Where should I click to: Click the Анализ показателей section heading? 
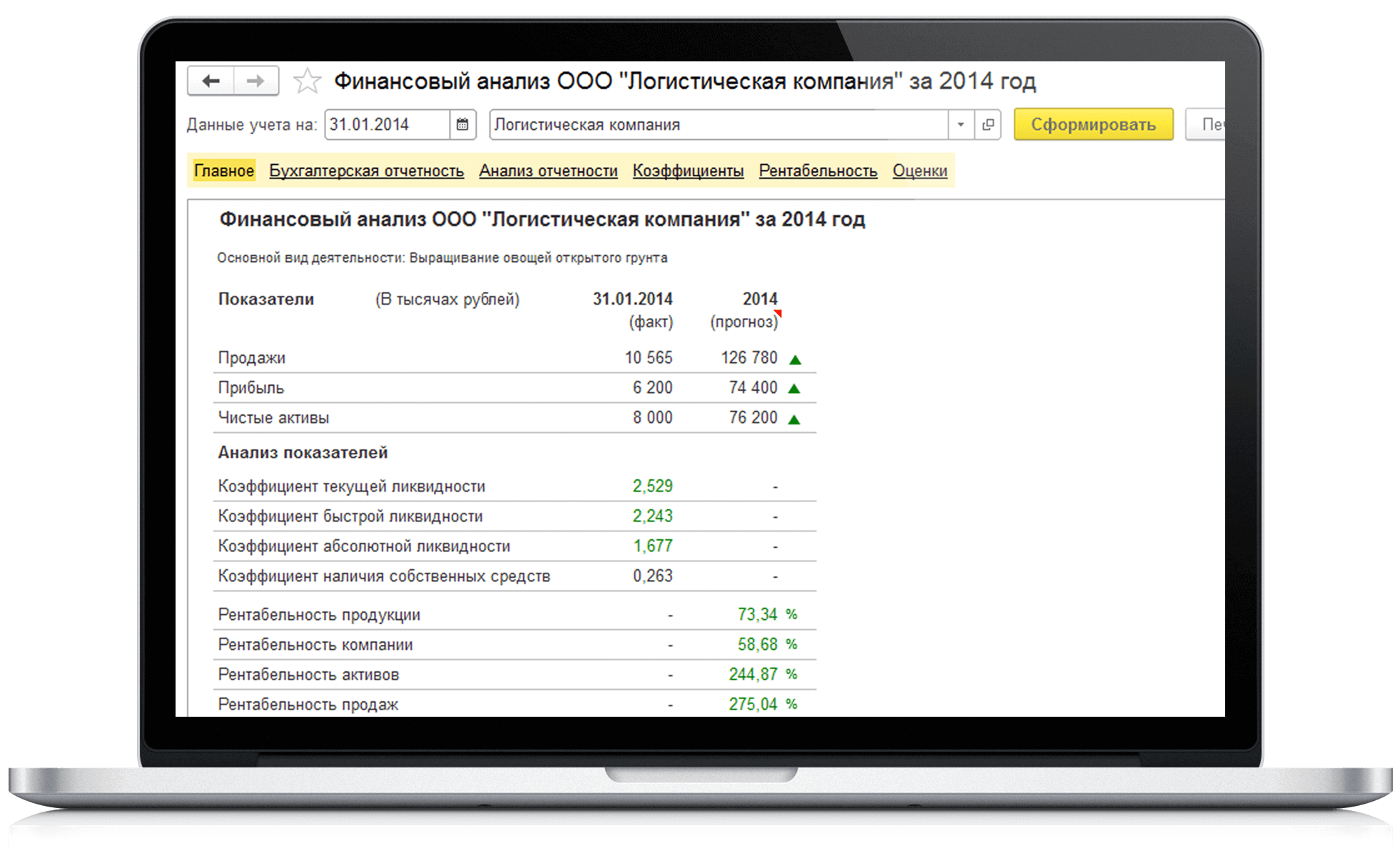(x=303, y=453)
